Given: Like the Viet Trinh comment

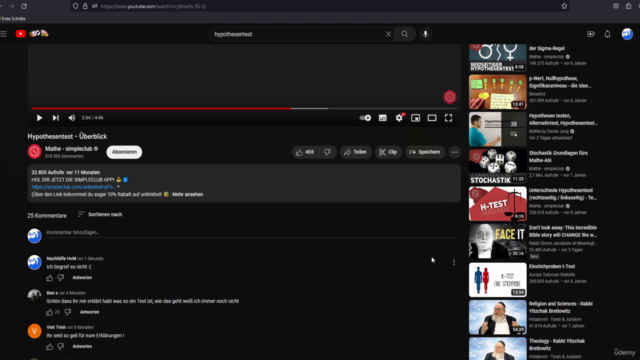Looking at the screenshot, I should [x=49, y=347].
